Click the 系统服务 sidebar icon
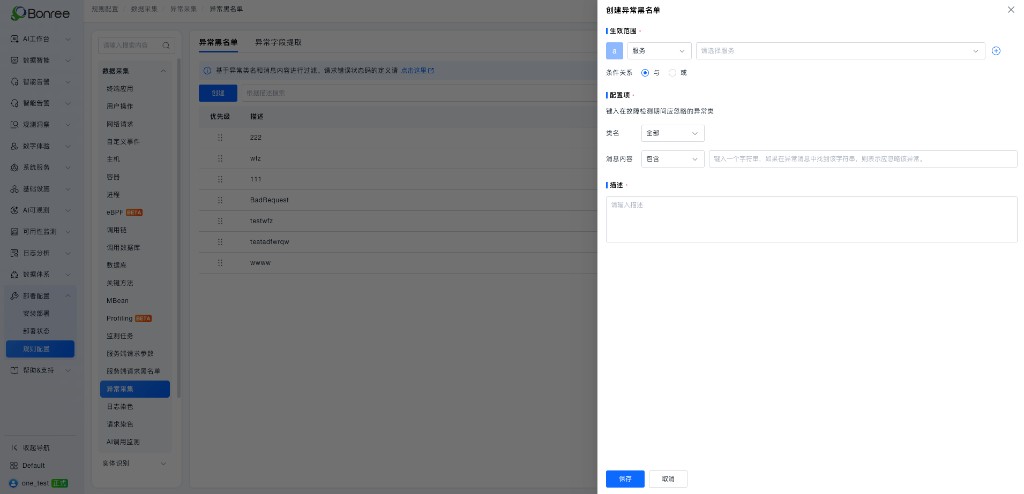 (x=14, y=167)
